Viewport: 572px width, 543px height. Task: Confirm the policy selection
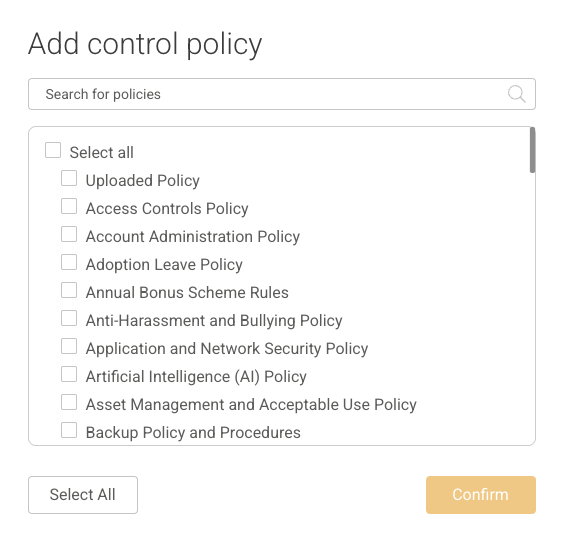click(481, 495)
